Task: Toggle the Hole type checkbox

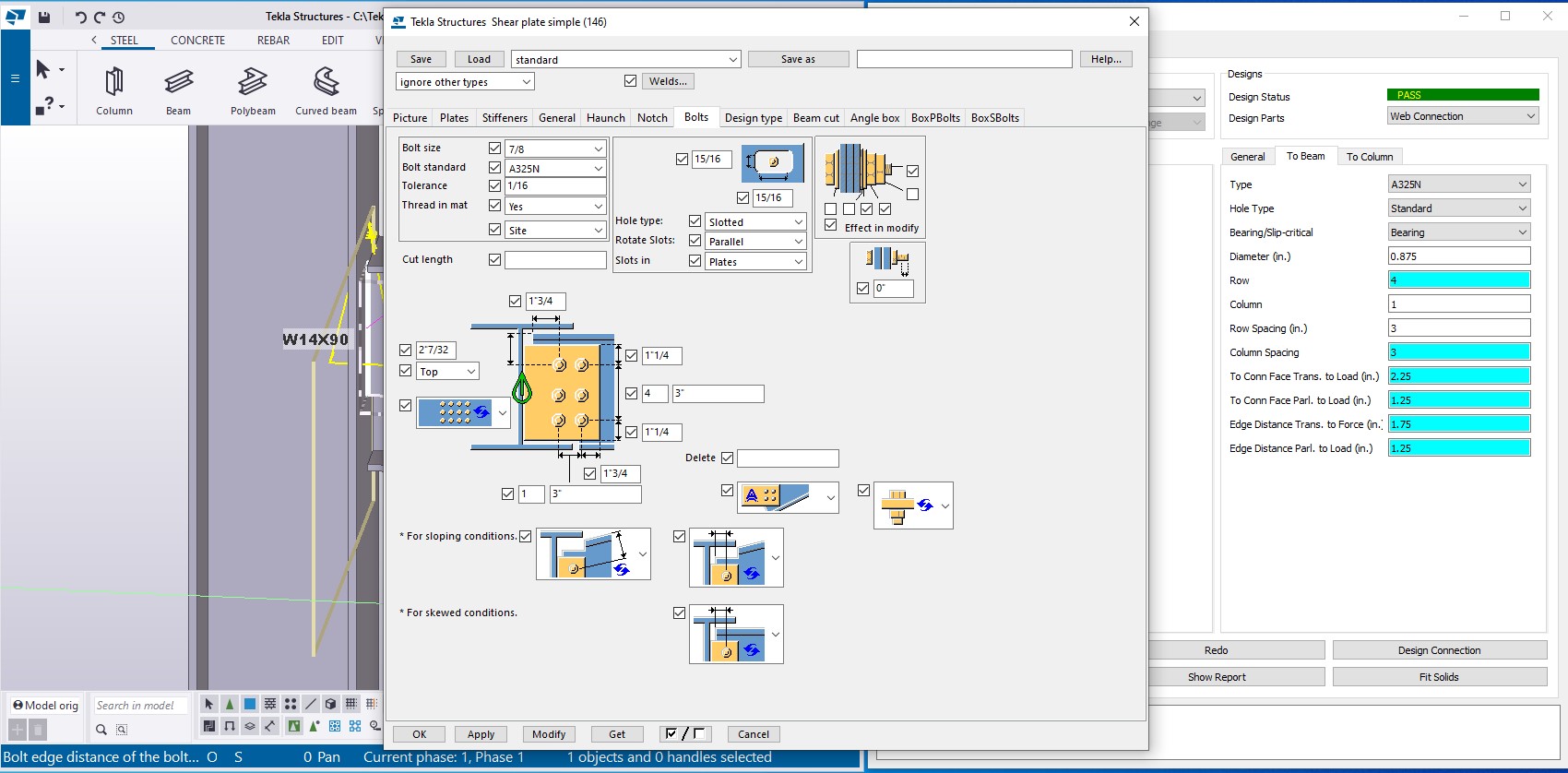Action: [695, 221]
